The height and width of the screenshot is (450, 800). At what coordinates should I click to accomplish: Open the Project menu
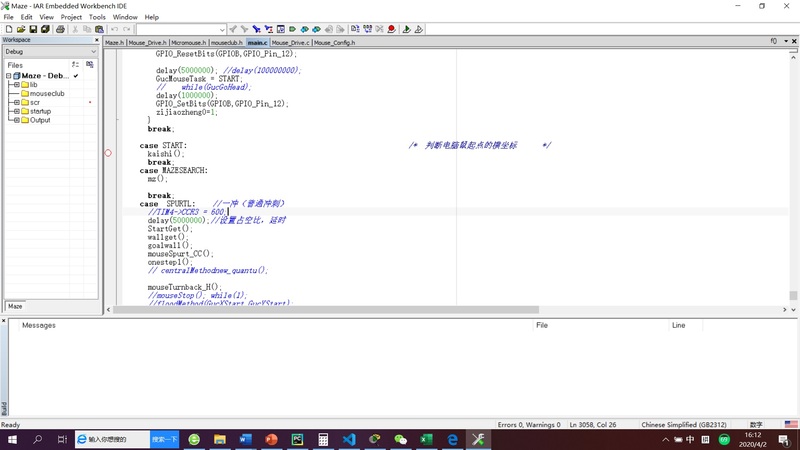(71, 17)
